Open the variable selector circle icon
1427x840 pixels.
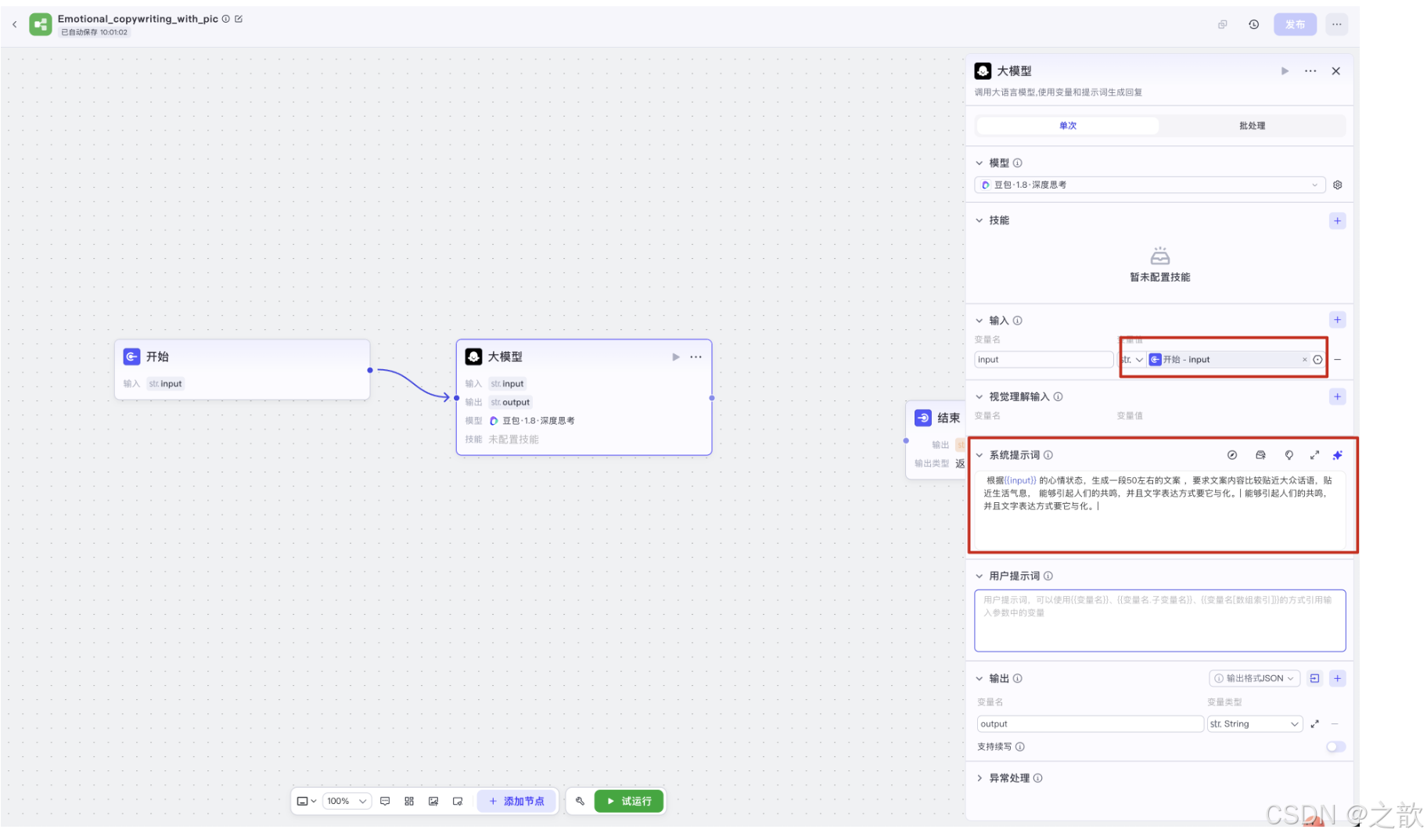[1318, 360]
